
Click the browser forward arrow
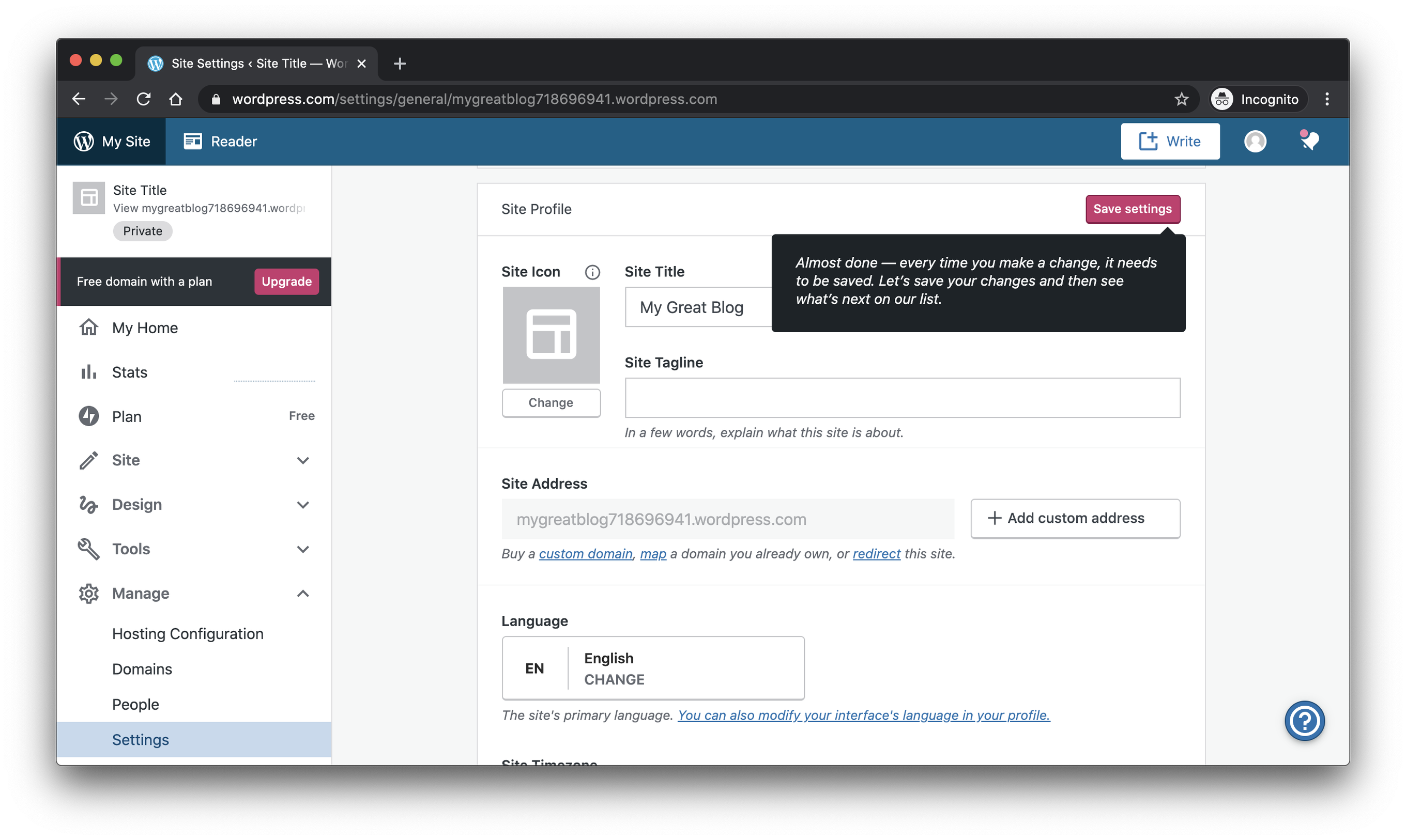(111, 99)
